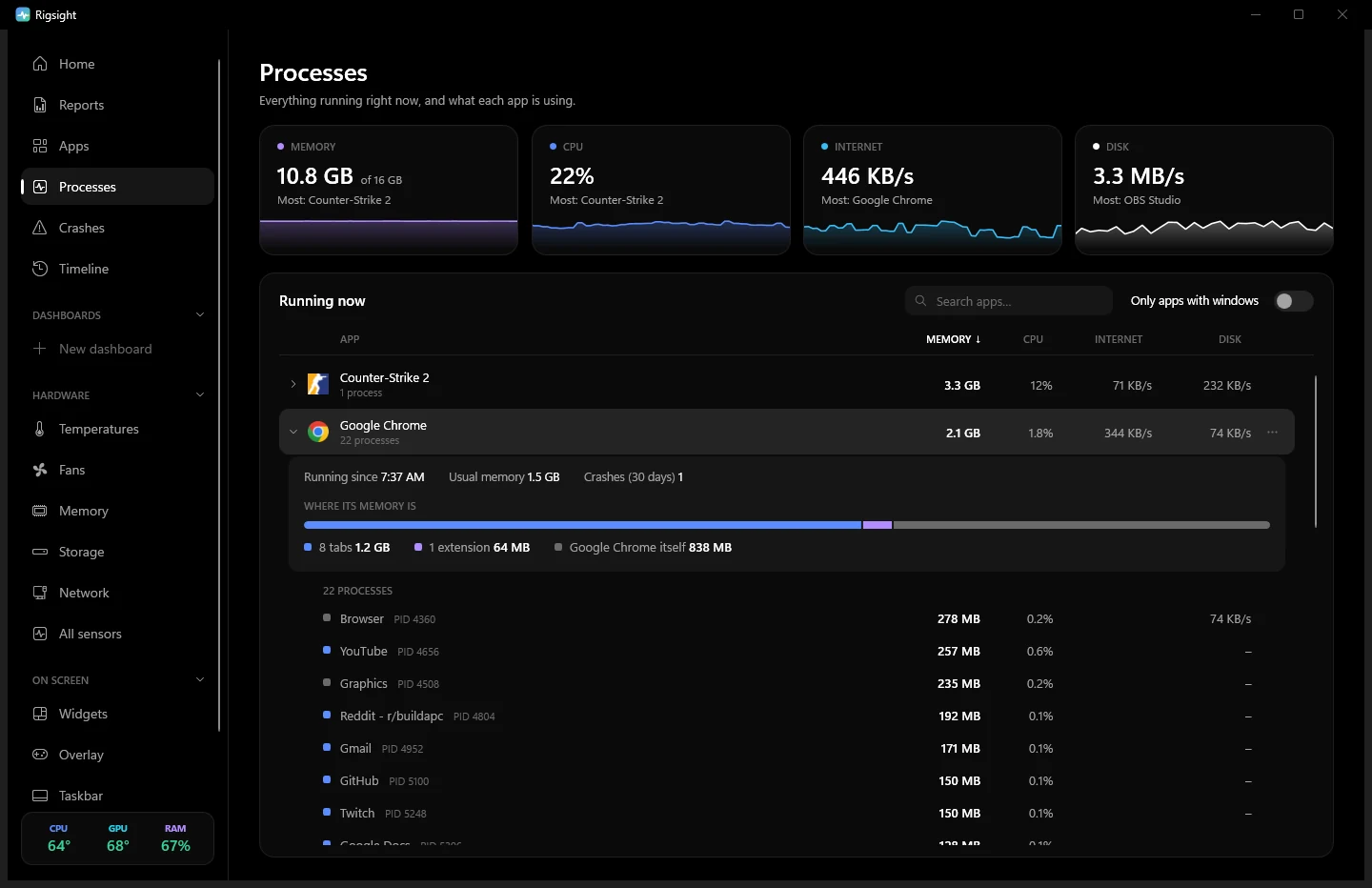Click the Widgets icon
Viewport: 1372px width, 888px height.
click(x=40, y=714)
